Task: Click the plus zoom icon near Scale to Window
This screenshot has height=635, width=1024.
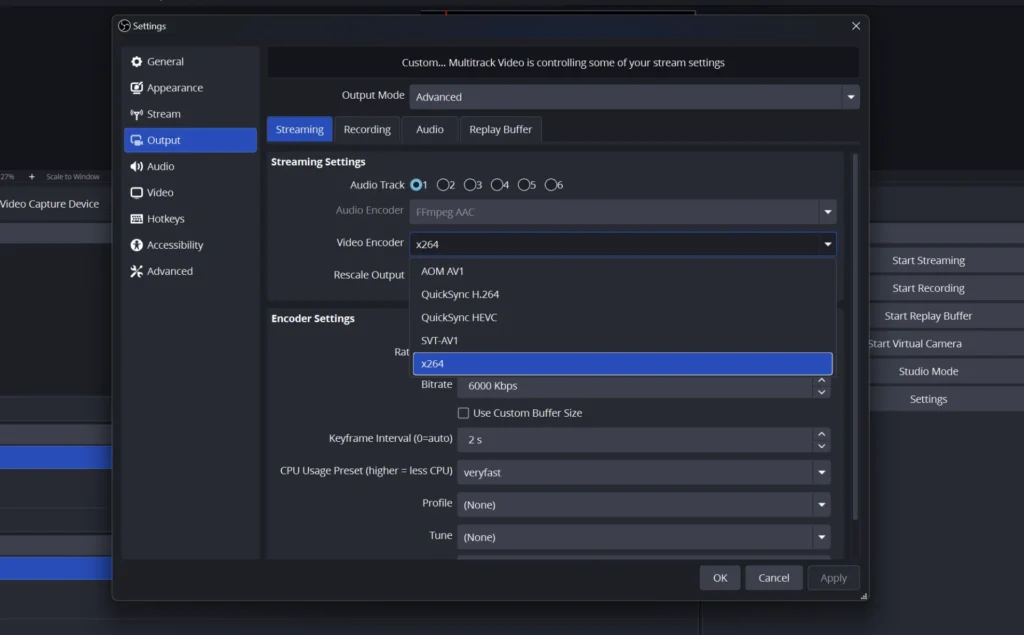Action: 31,176
